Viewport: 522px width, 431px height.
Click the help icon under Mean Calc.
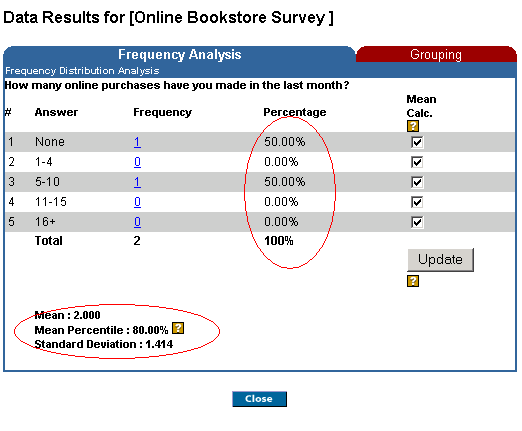click(x=413, y=126)
